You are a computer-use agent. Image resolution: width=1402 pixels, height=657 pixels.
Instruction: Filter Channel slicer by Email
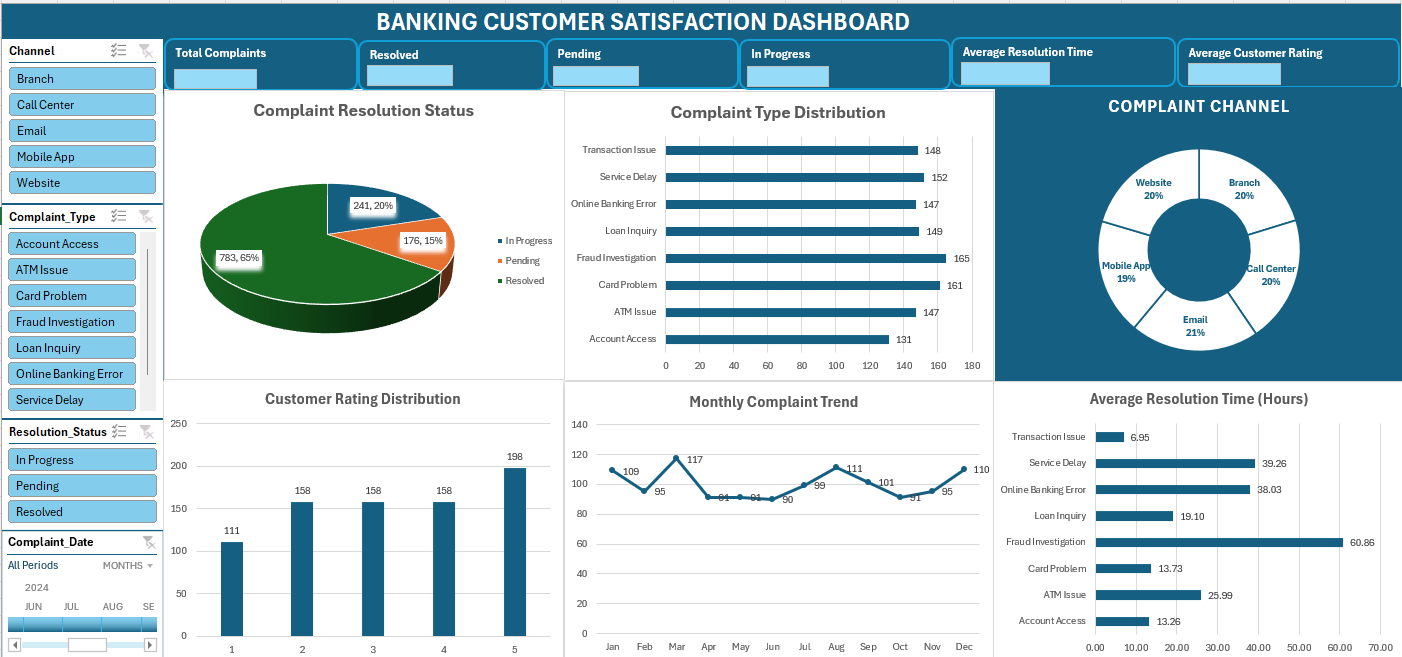click(x=82, y=131)
